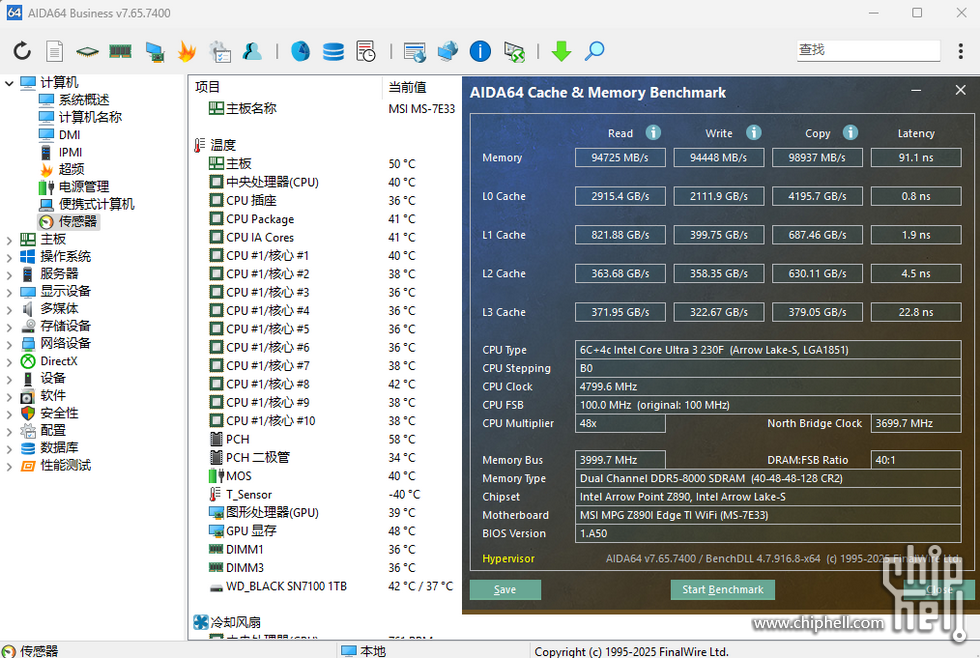This screenshot has height=658, width=980.
Task: Select 系统概述 in the tree
Action: tap(84, 100)
